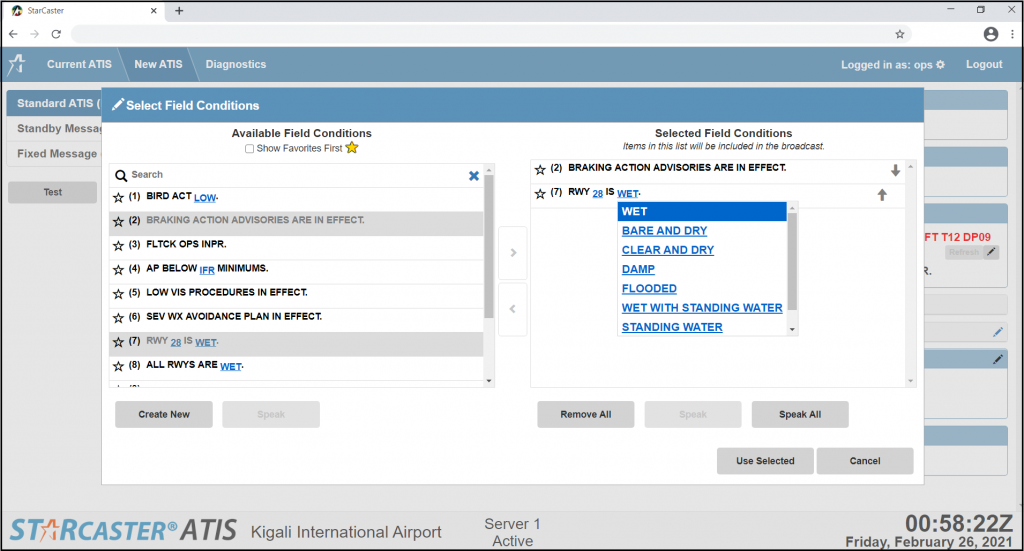Choose BARE AND DRY from dropdown list
Viewport: 1024px width, 551px height.
[664, 231]
